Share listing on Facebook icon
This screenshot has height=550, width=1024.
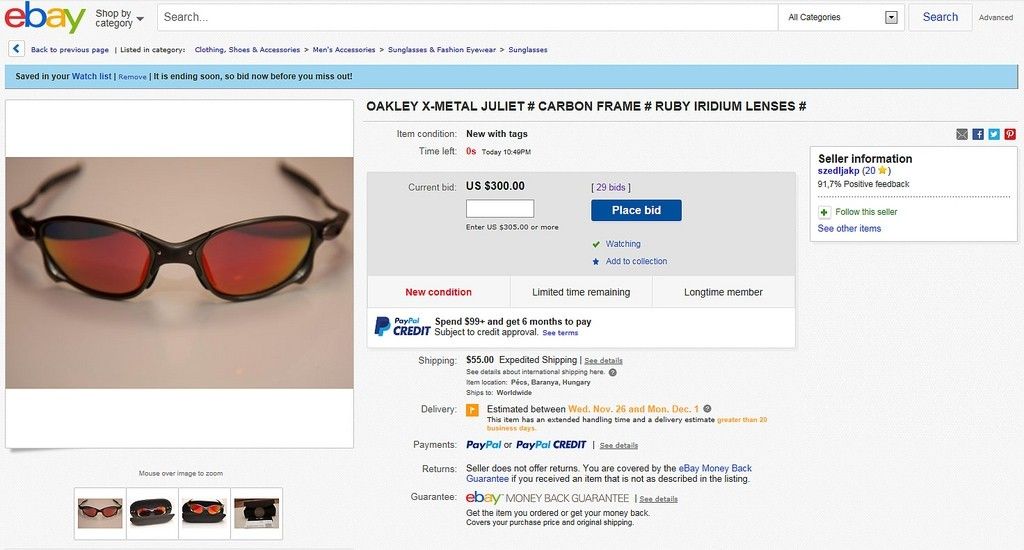tap(978, 134)
